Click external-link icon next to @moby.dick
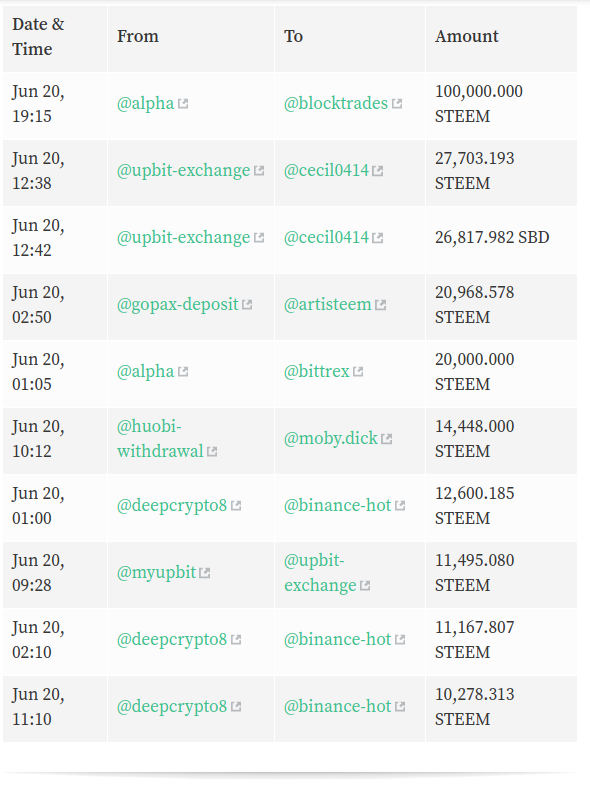Screen dimensions: 590x790 point(387,439)
